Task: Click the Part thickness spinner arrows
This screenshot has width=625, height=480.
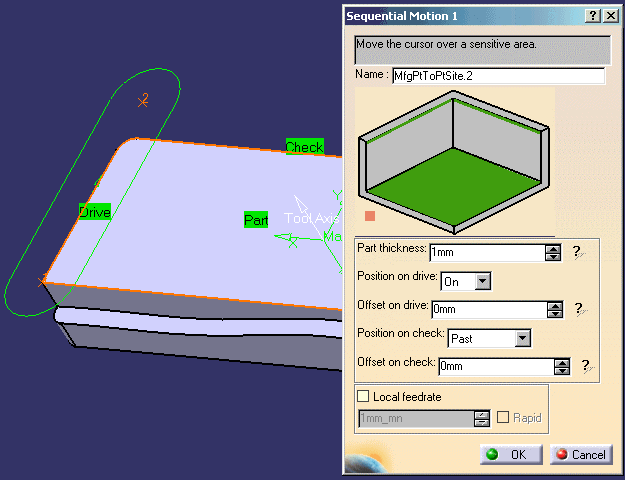Action: point(553,253)
